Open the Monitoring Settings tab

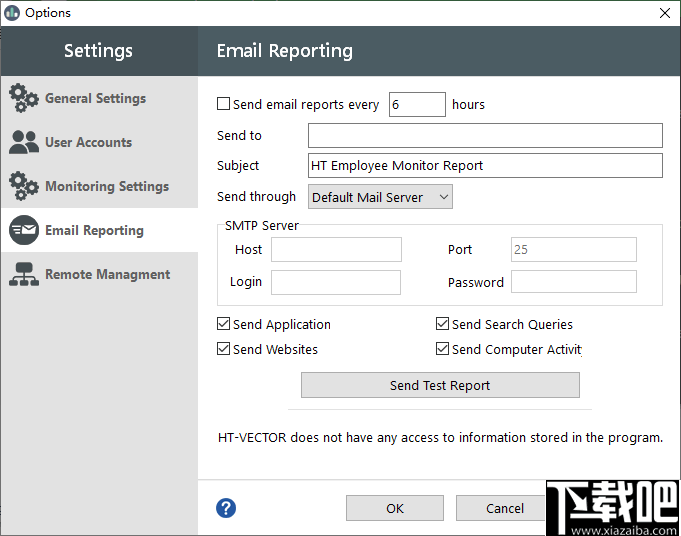tap(106, 187)
